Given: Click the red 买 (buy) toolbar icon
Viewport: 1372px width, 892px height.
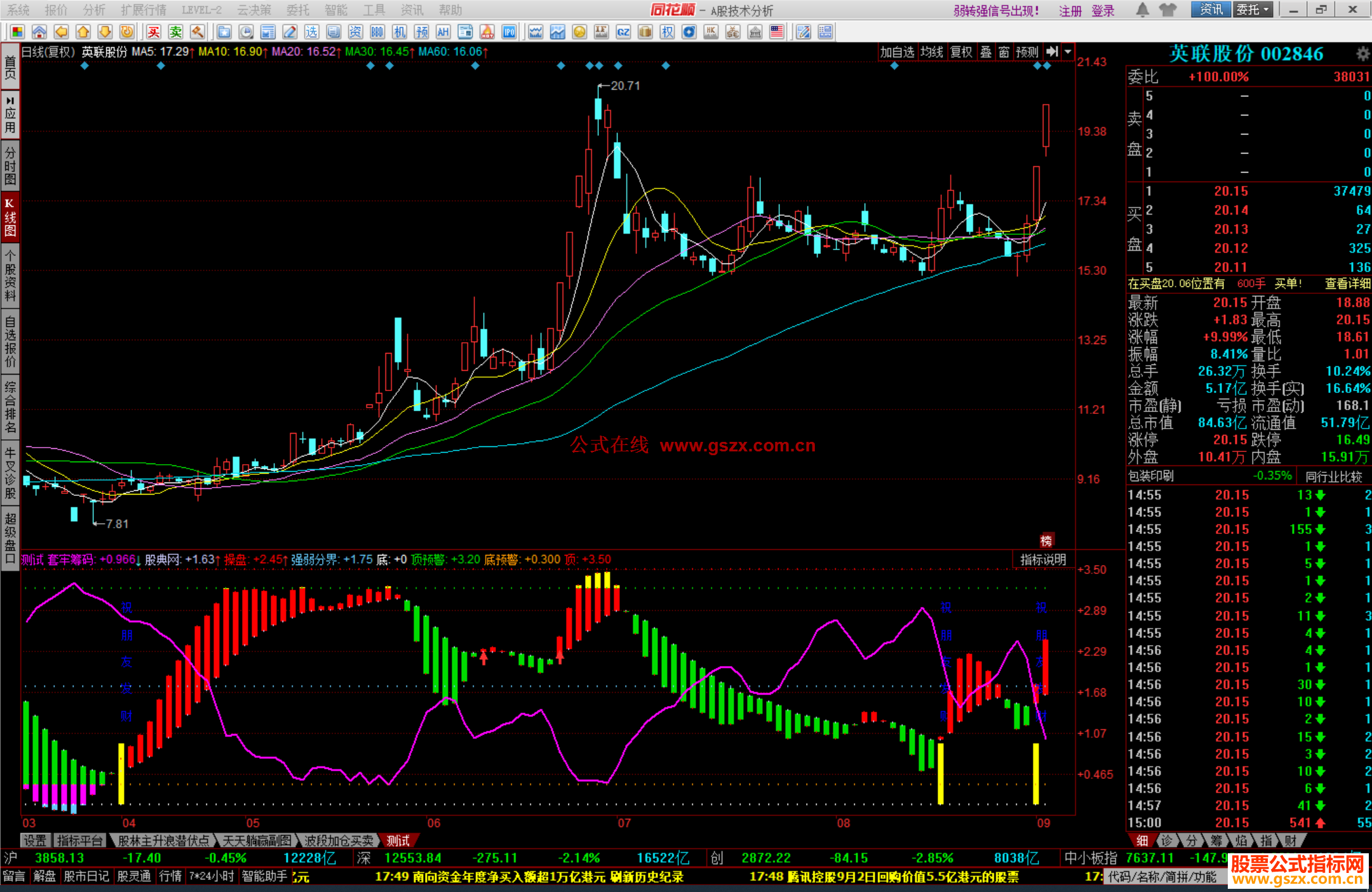Looking at the screenshot, I should pyautogui.click(x=154, y=32).
